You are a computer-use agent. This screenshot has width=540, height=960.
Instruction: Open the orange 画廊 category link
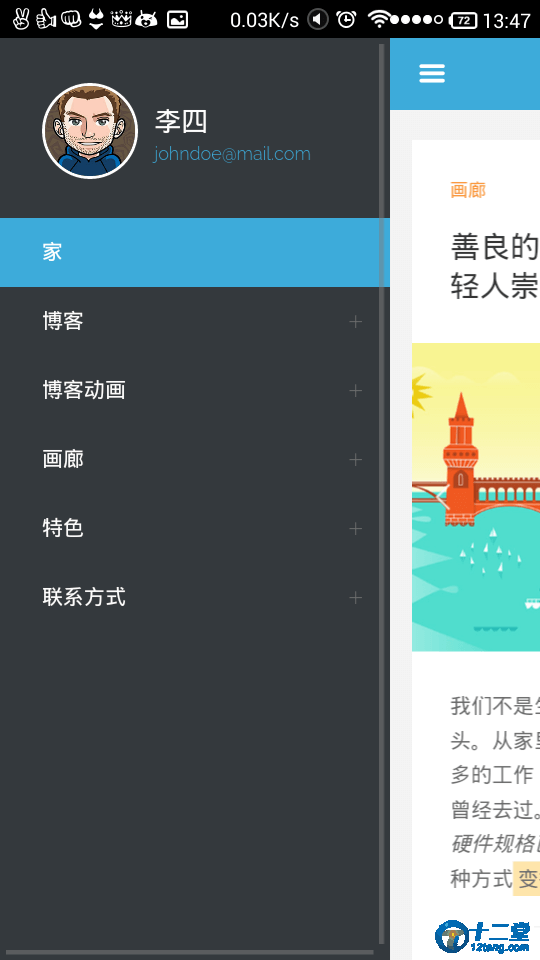(468, 190)
